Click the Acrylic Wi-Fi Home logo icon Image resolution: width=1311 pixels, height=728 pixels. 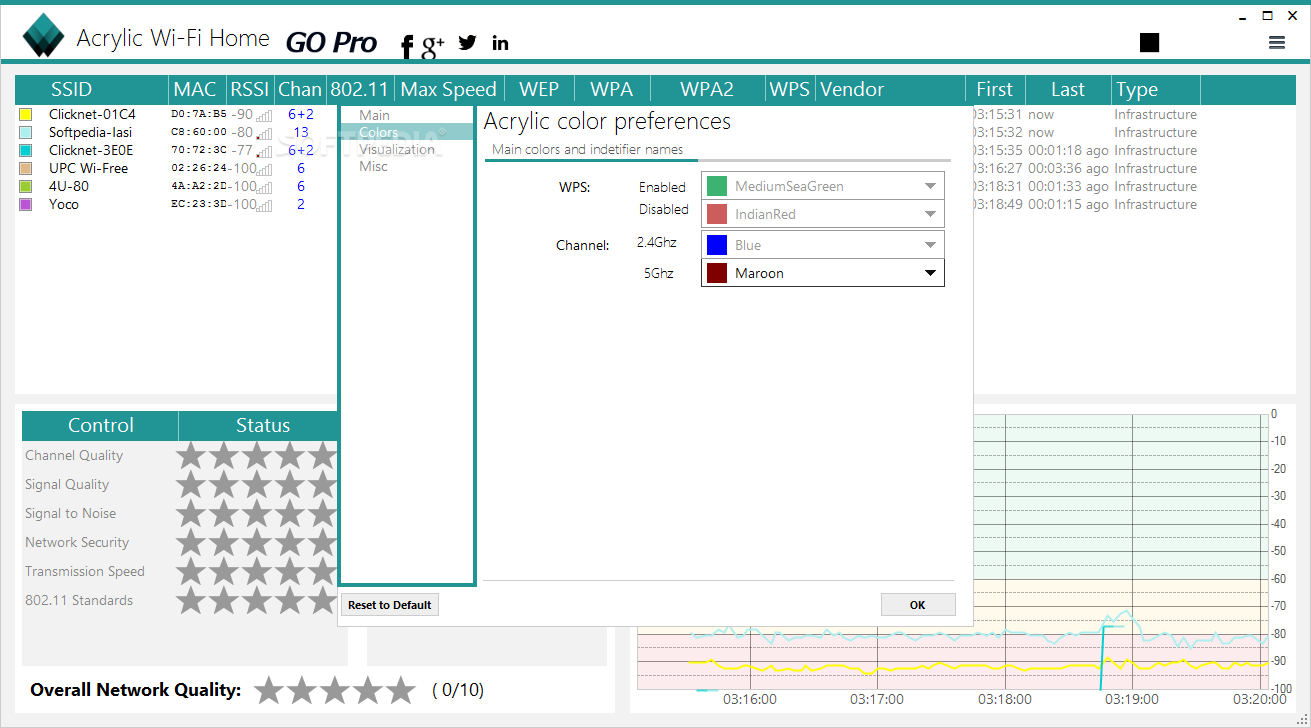click(x=44, y=36)
